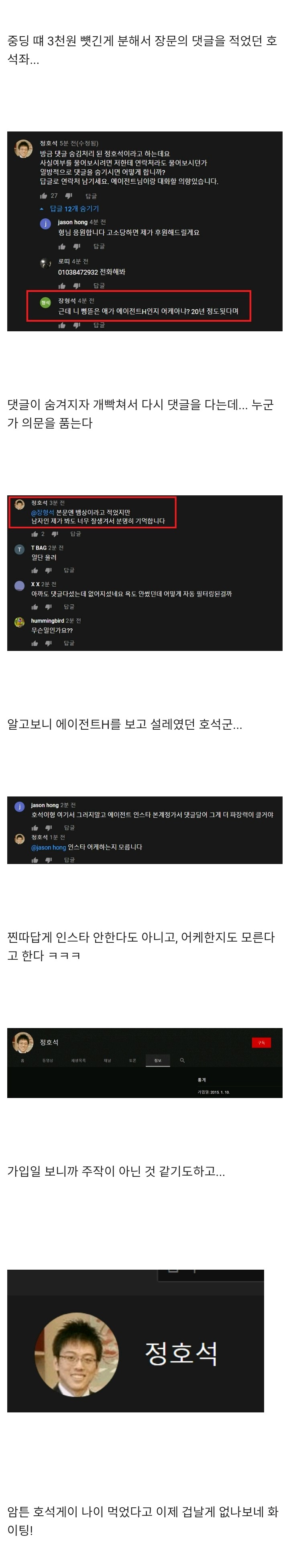Select the 정보 channel tab
This screenshot has width=289, height=1568.
click(158, 1061)
